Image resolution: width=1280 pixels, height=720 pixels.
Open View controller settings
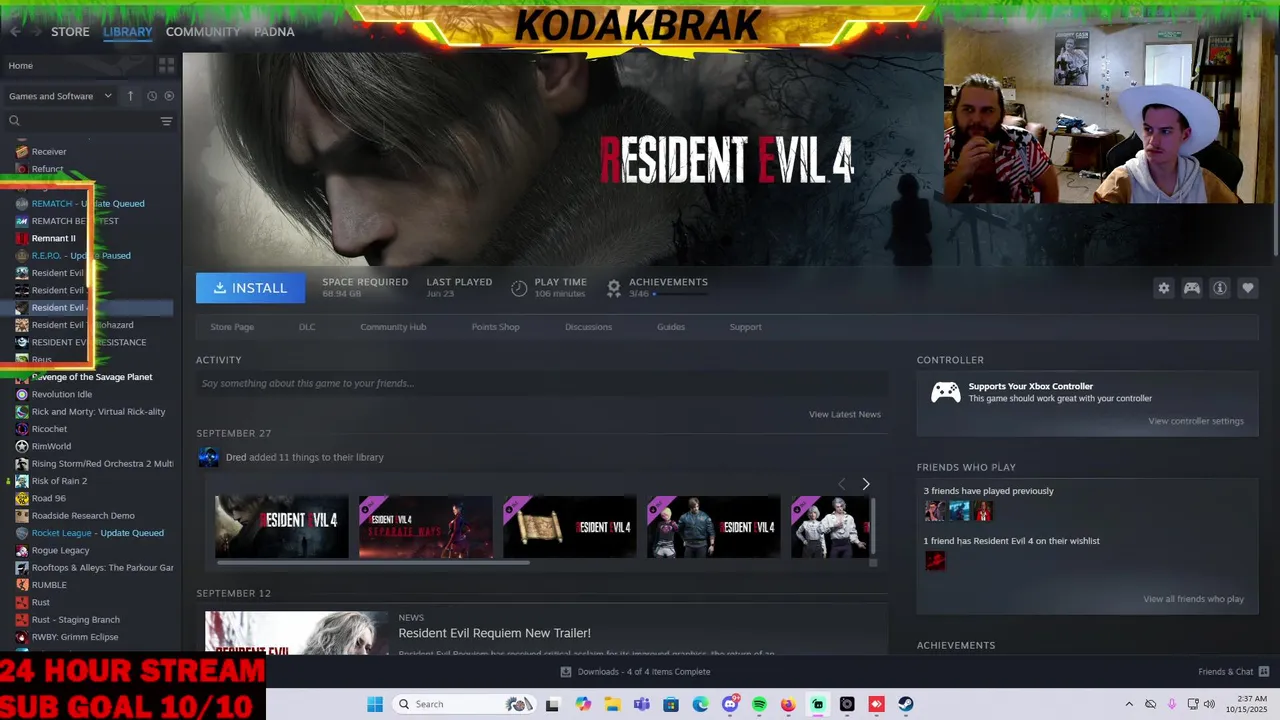pos(1196,421)
